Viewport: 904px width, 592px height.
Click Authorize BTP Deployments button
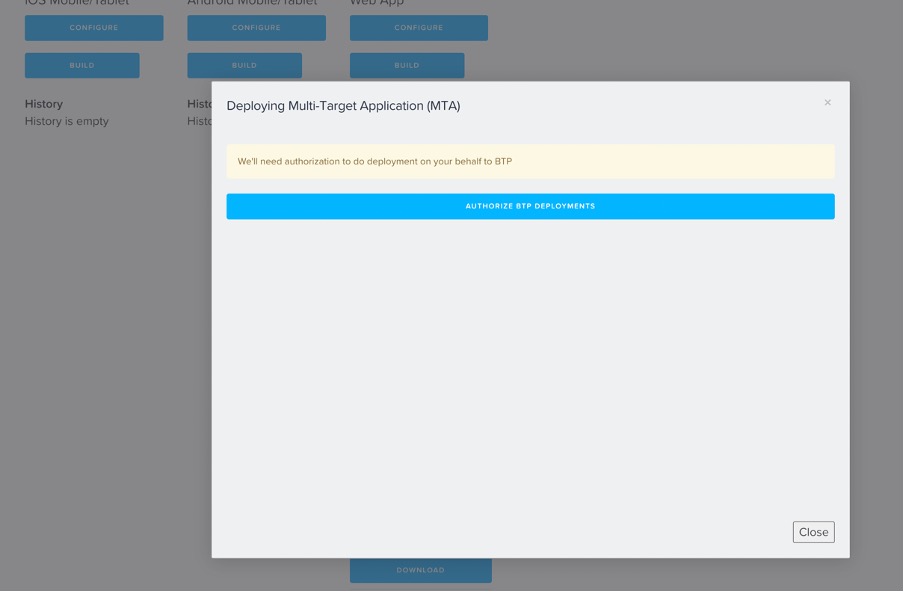pyautogui.click(x=530, y=206)
